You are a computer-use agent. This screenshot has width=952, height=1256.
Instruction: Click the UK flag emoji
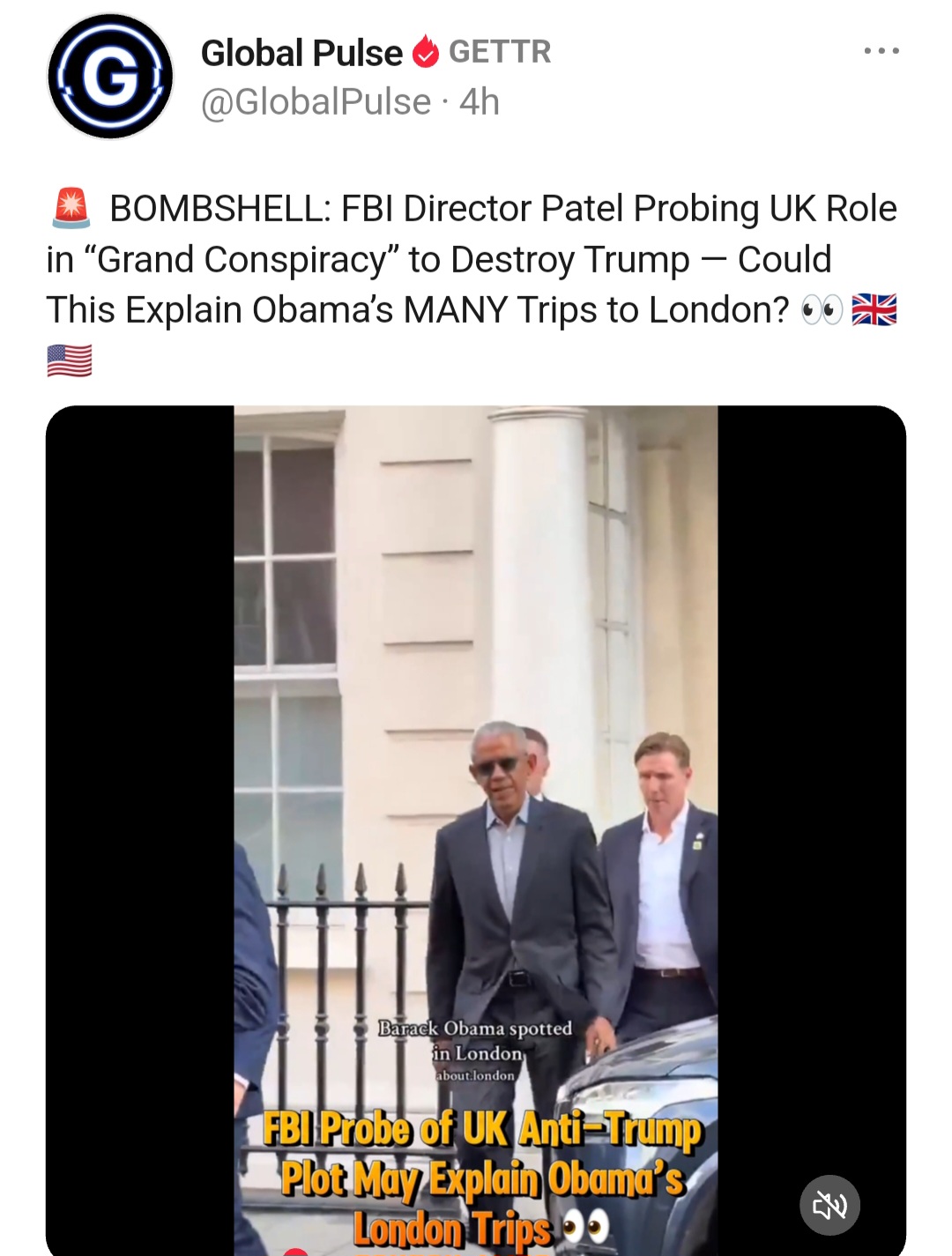[x=874, y=310]
